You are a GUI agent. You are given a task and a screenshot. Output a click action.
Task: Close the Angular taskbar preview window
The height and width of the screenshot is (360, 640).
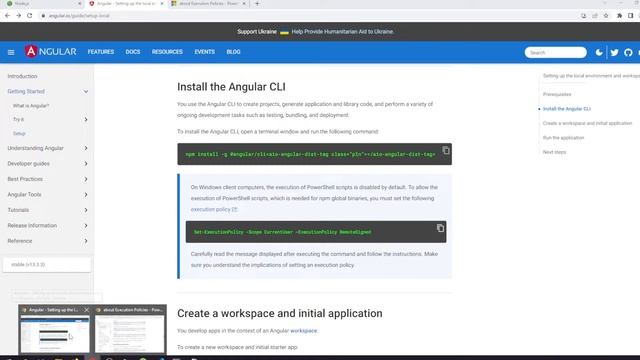pyautogui.click(x=86, y=310)
